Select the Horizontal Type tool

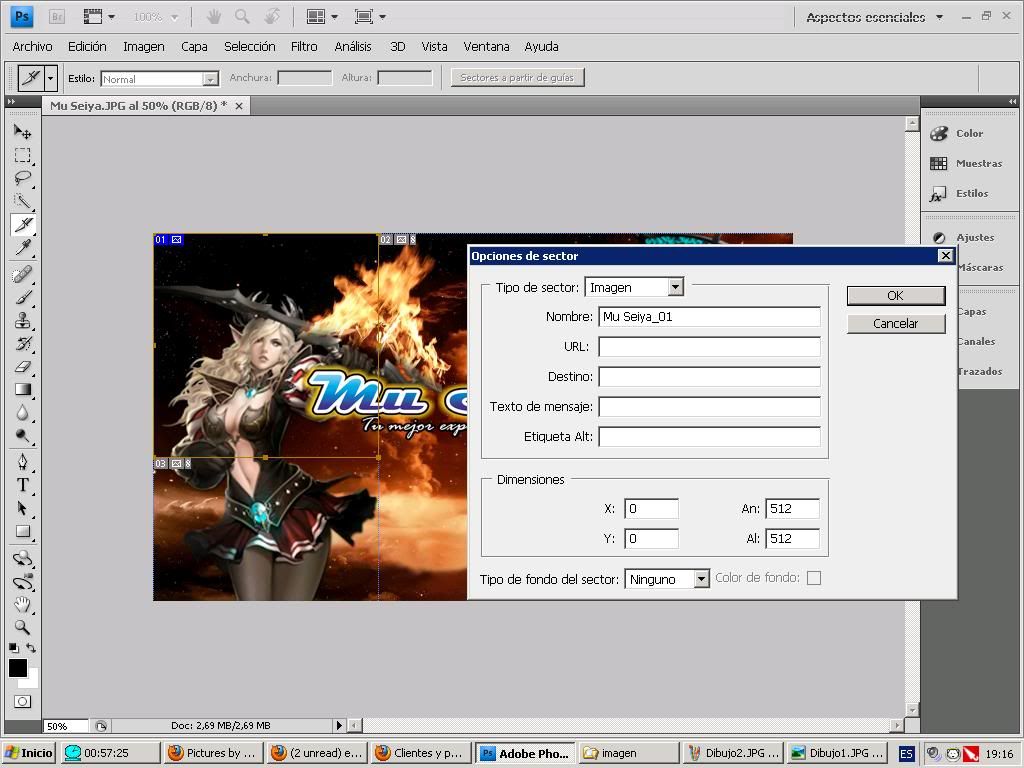[23, 485]
